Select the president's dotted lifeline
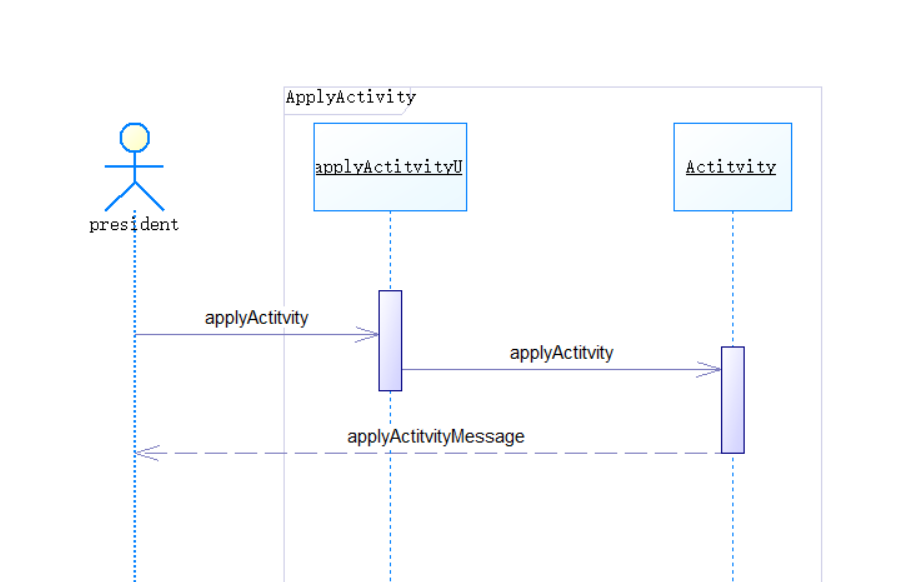 (x=135, y=520)
